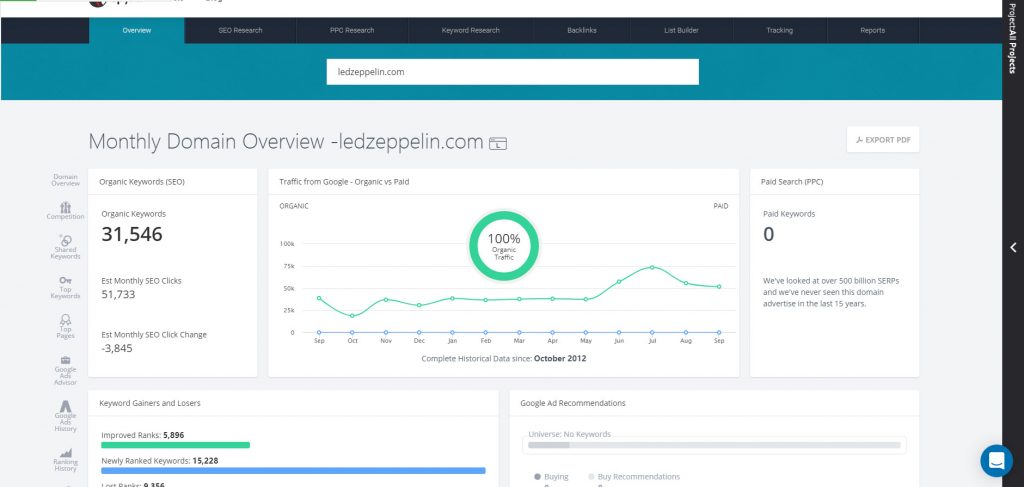Toggle the Buy Recommendations legend indicator
Viewport: 1024px width, 487px height.
(x=591, y=477)
